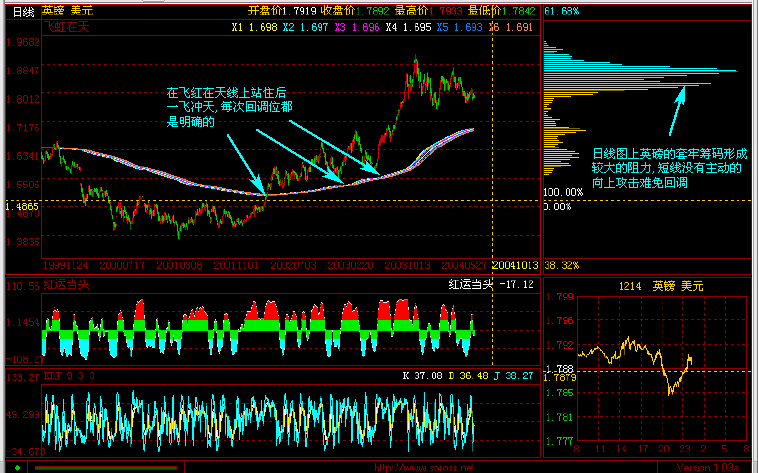Click the 20040527 date label
The image size is (758, 473).
pos(464,266)
